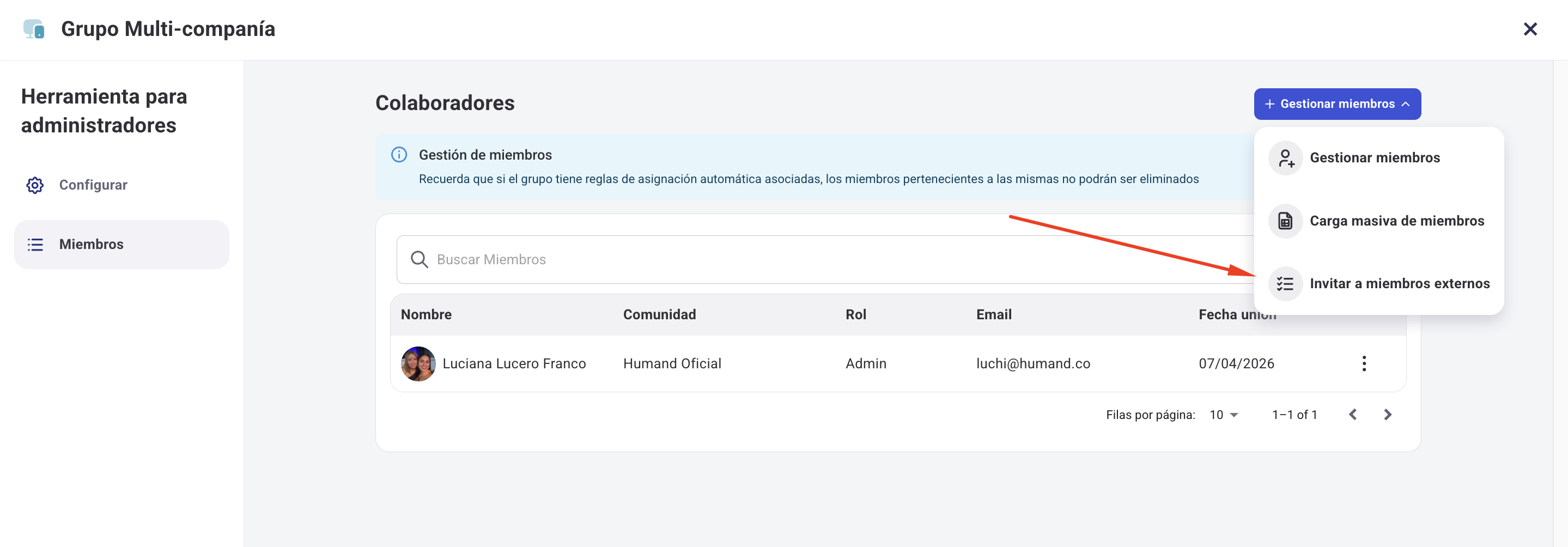Click the info icon beside Gestión de miembros

pyautogui.click(x=399, y=155)
